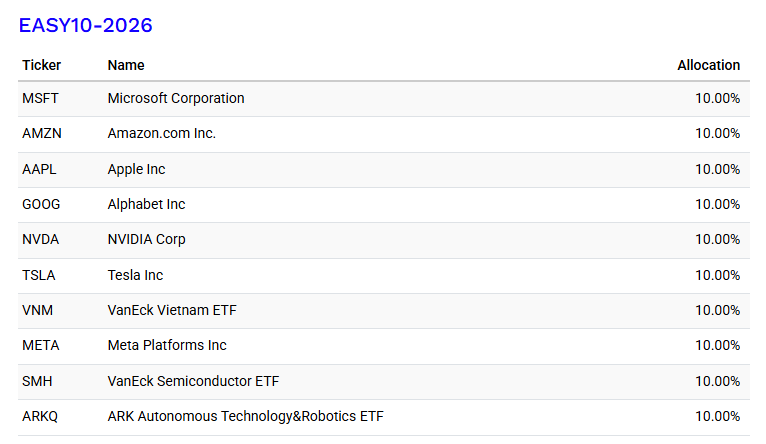This screenshot has height=444, width=766.
Task: Open ARK Autonomous Technology&Robotics ETF entry
Action: click(245, 416)
